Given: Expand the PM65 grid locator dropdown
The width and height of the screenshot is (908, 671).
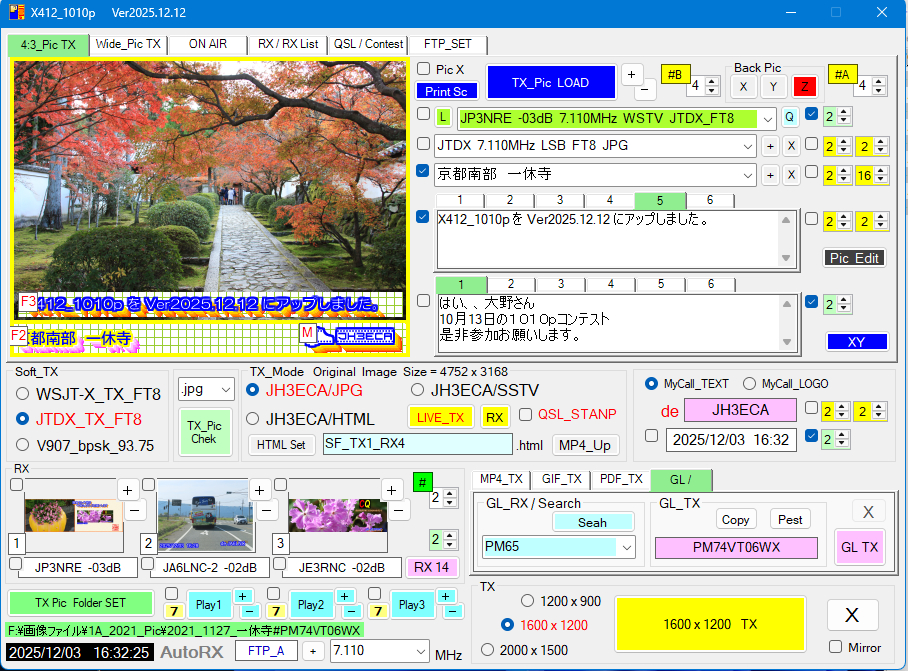Looking at the screenshot, I should (626, 548).
